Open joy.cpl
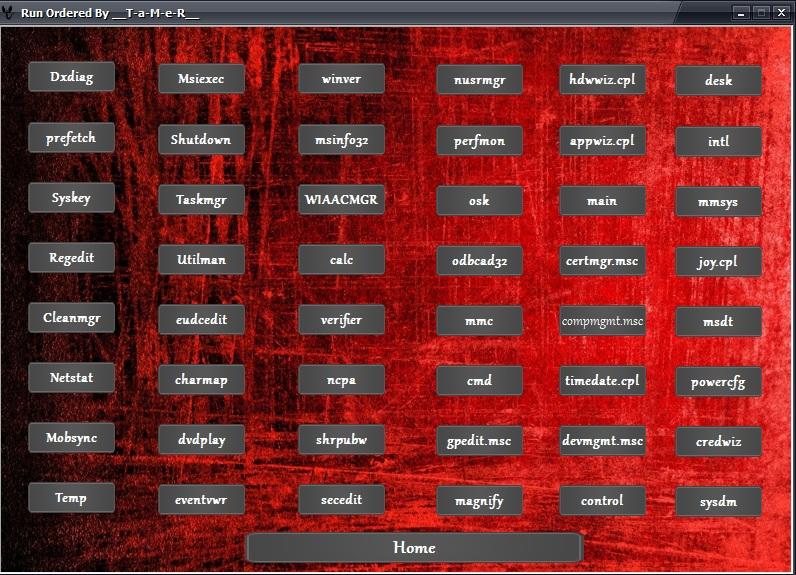796x575 pixels. tap(719, 262)
